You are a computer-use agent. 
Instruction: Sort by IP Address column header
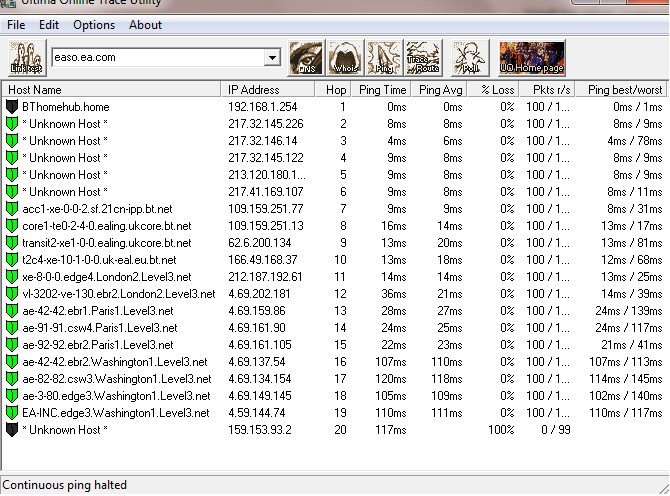click(x=267, y=90)
